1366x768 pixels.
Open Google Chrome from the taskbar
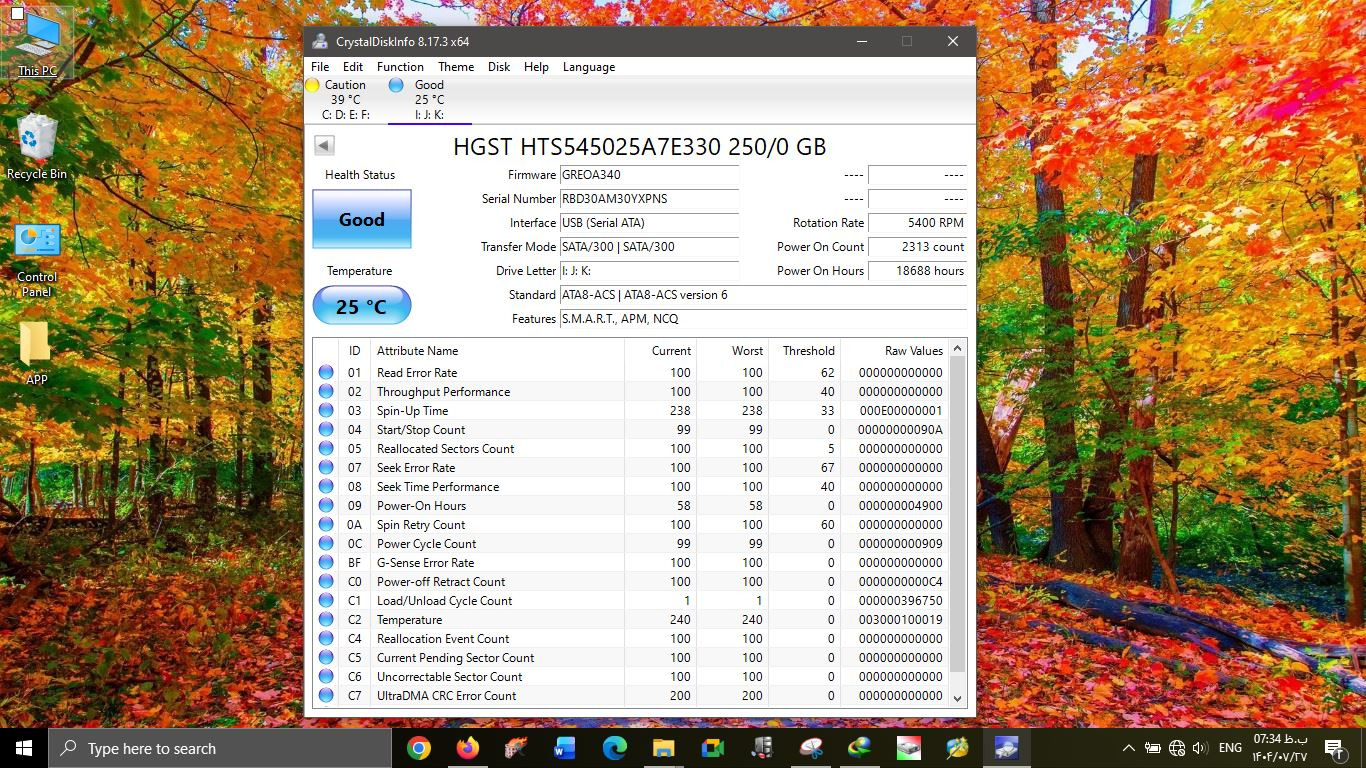click(419, 748)
